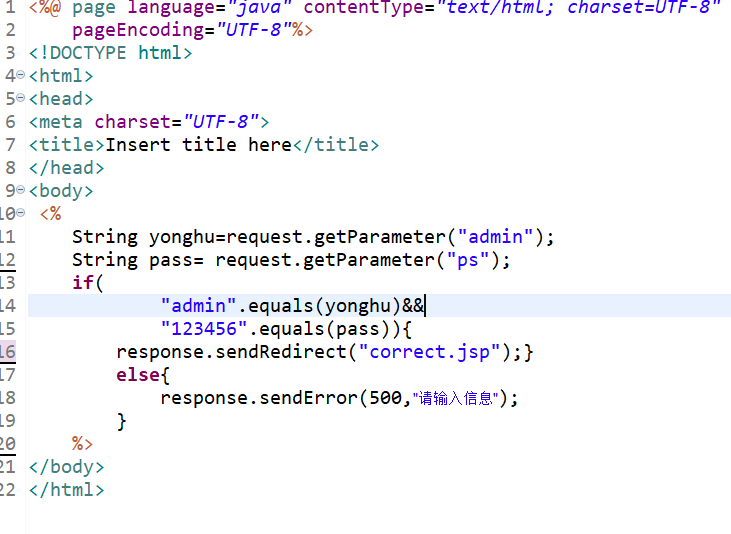Click line number 8 in the gutter
The height and width of the screenshot is (534, 731).
click(x=10, y=168)
